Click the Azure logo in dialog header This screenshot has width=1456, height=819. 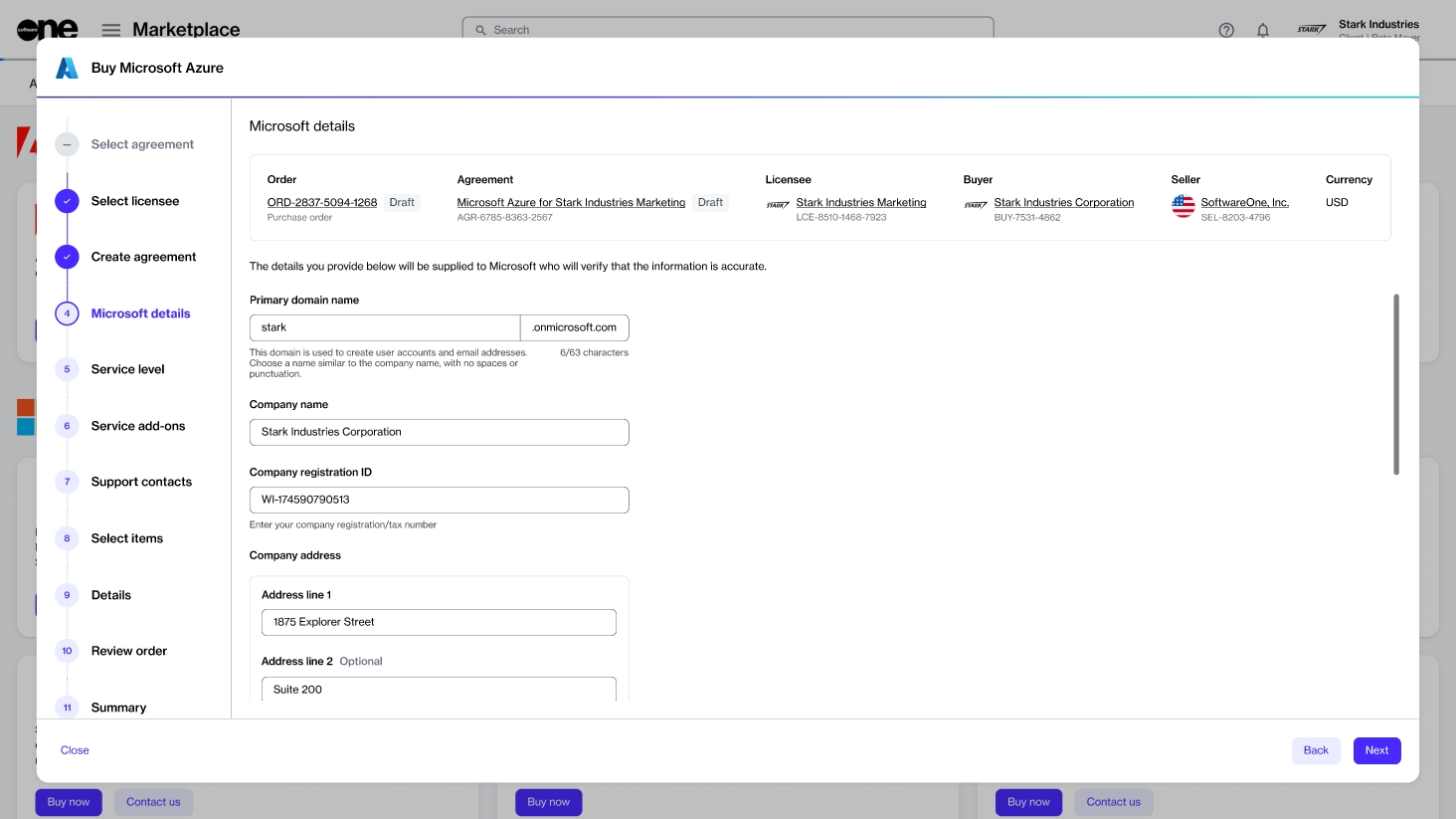tap(67, 68)
